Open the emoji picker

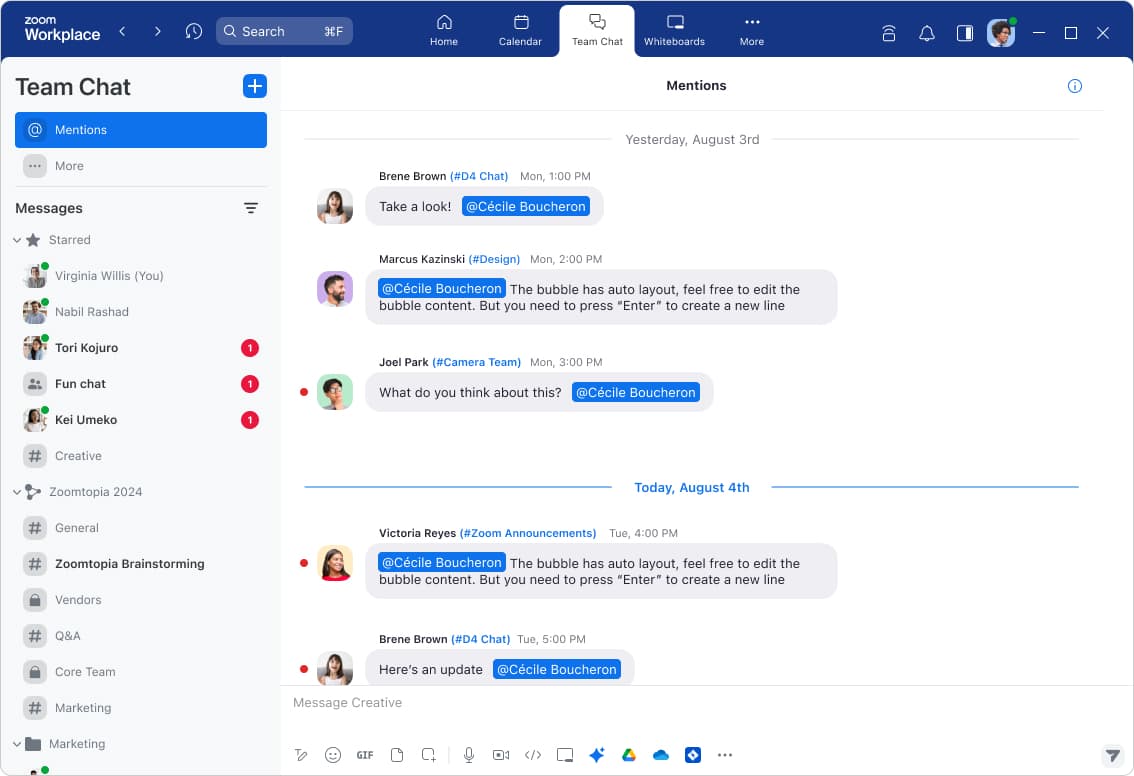(333, 755)
